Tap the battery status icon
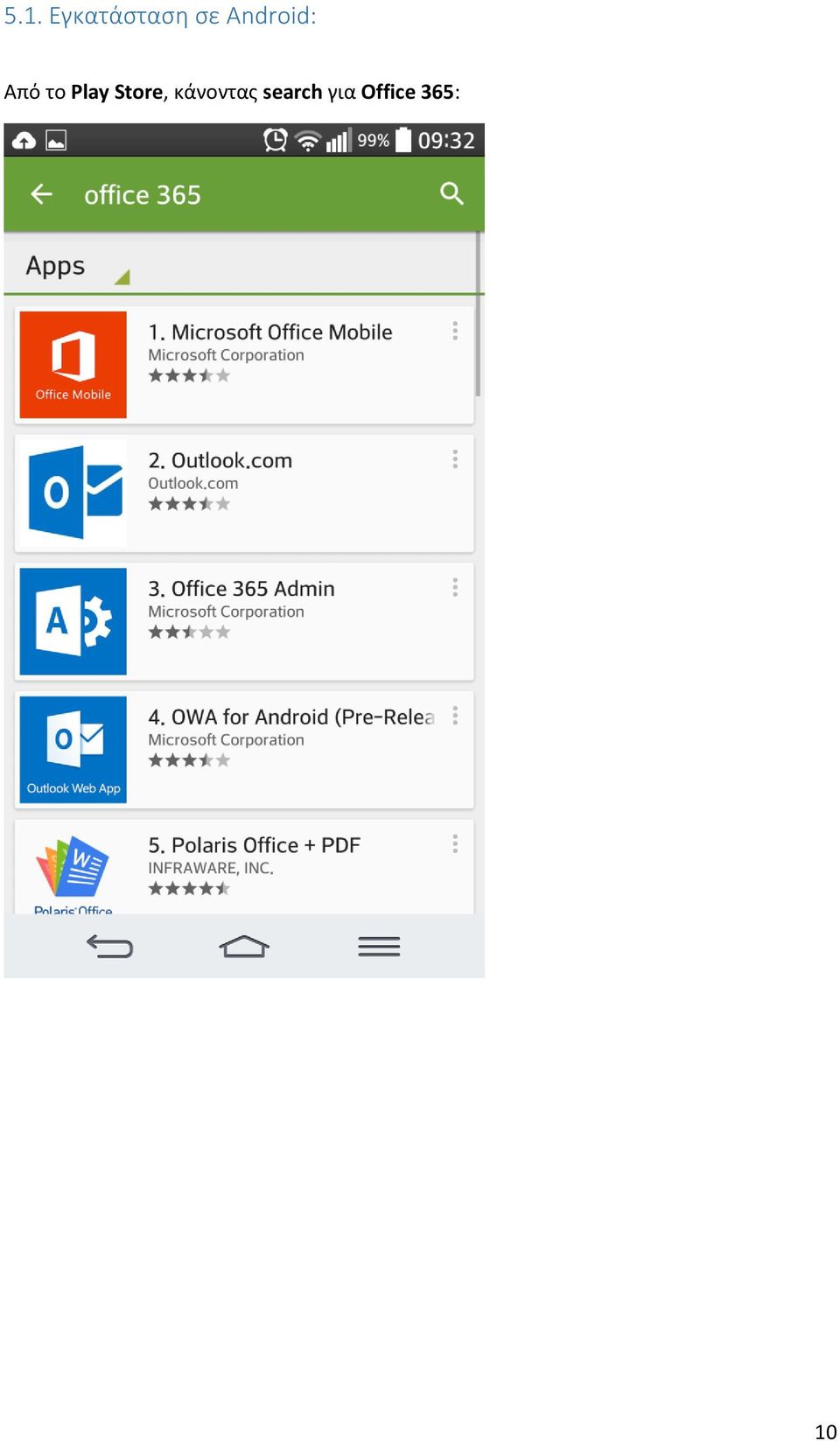The width and height of the screenshot is (840, 1441). [x=403, y=140]
